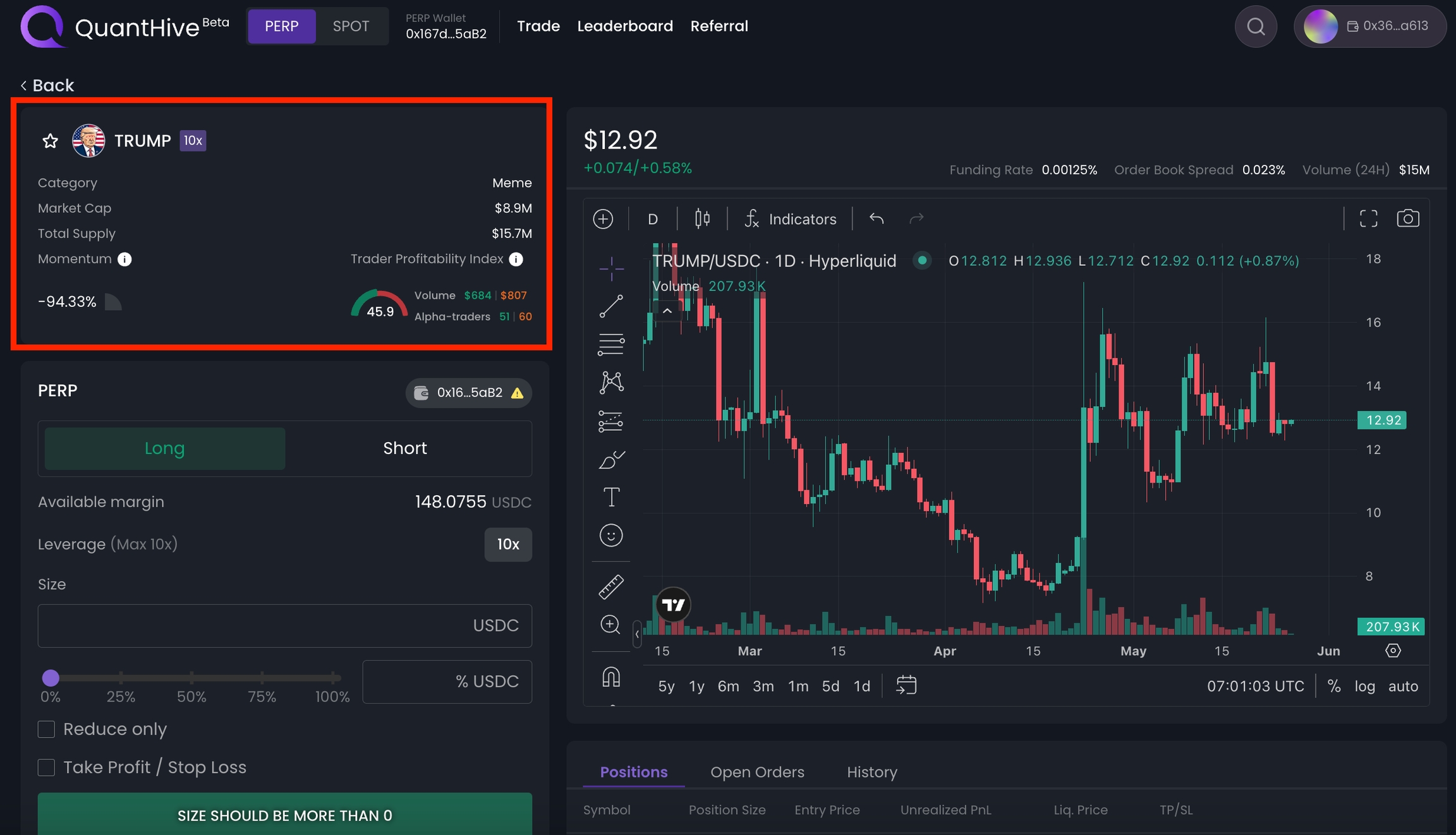Enter fullscreen chart mode

coord(1368,219)
